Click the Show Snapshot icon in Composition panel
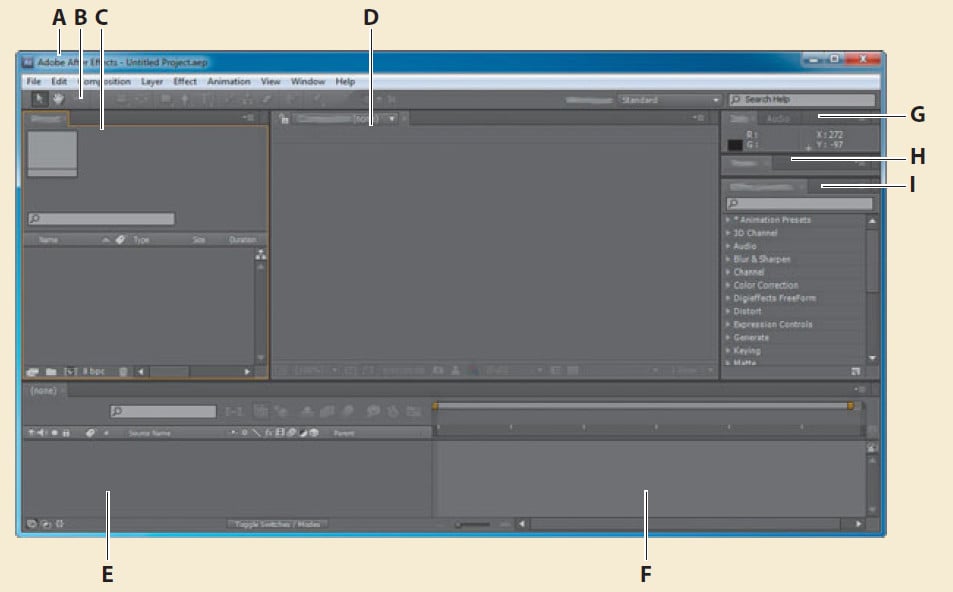The width and height of the screenshot is (953, 592). pos(455,370)
